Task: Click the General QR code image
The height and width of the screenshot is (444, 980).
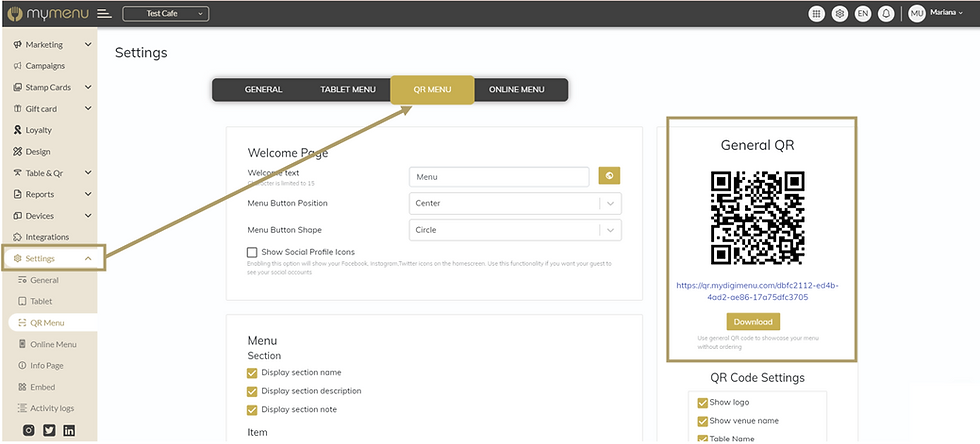Action: [758, 218]
